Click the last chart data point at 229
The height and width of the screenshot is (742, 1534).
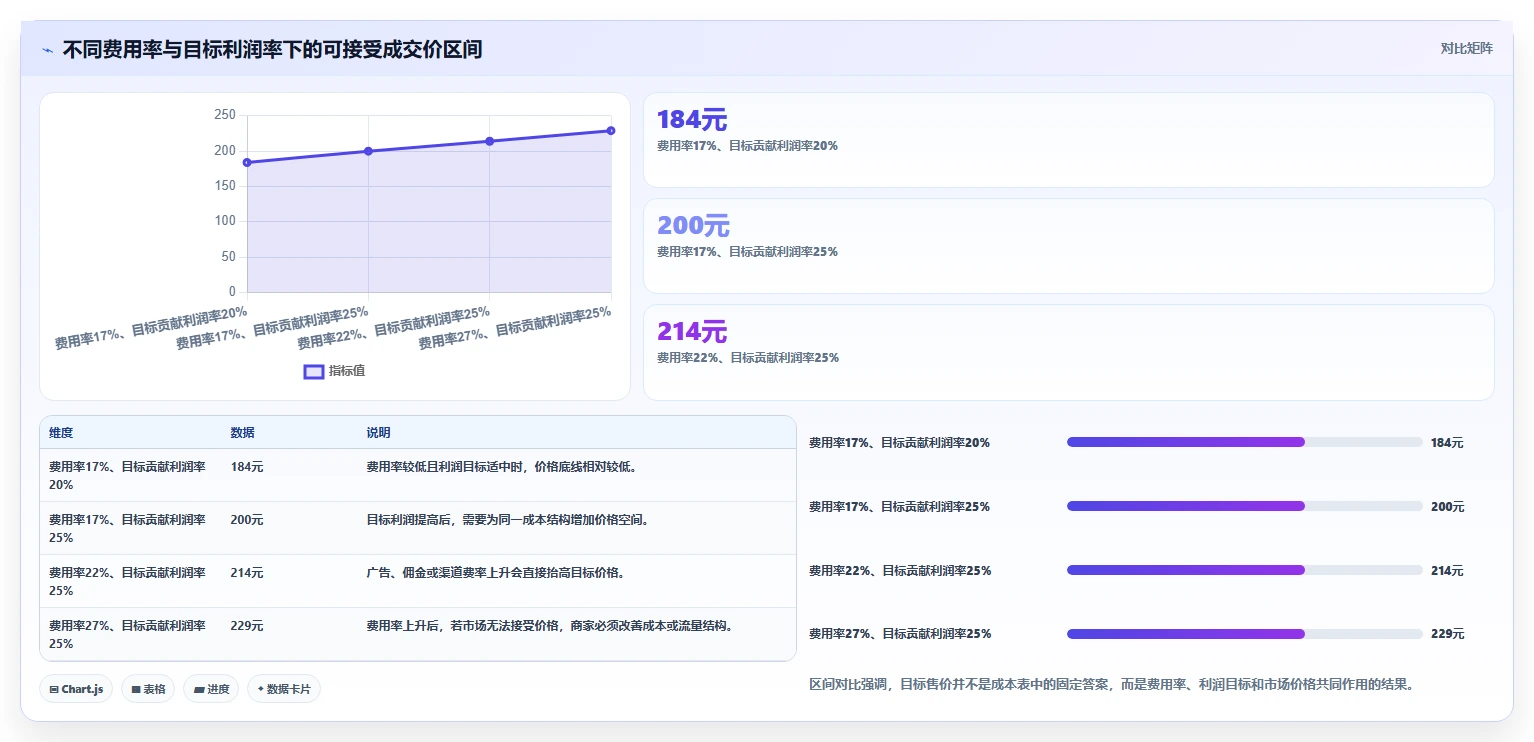point(611,131)
